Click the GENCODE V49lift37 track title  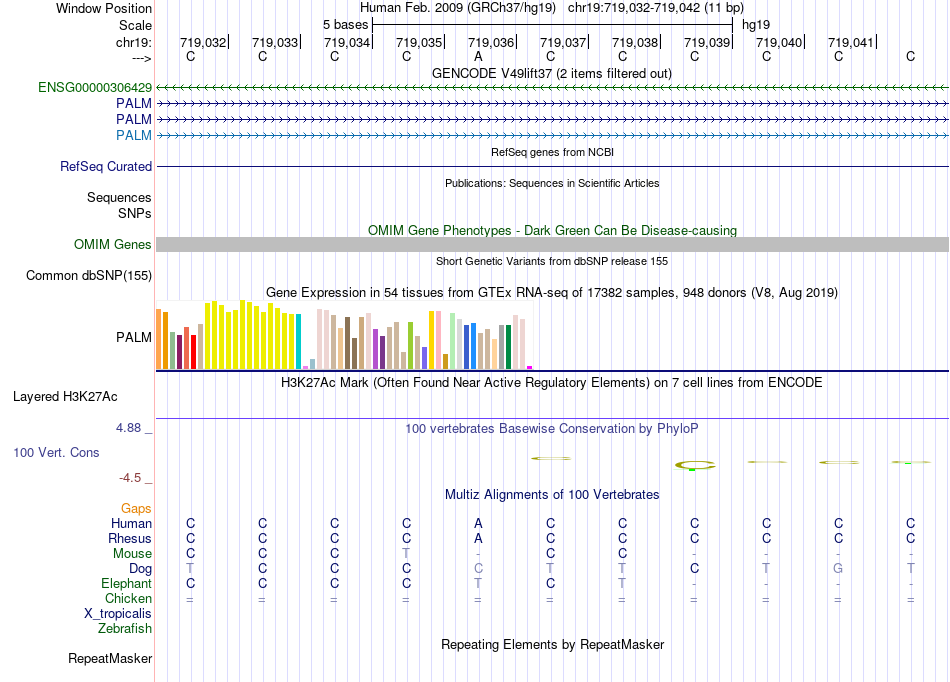point(552,73)
